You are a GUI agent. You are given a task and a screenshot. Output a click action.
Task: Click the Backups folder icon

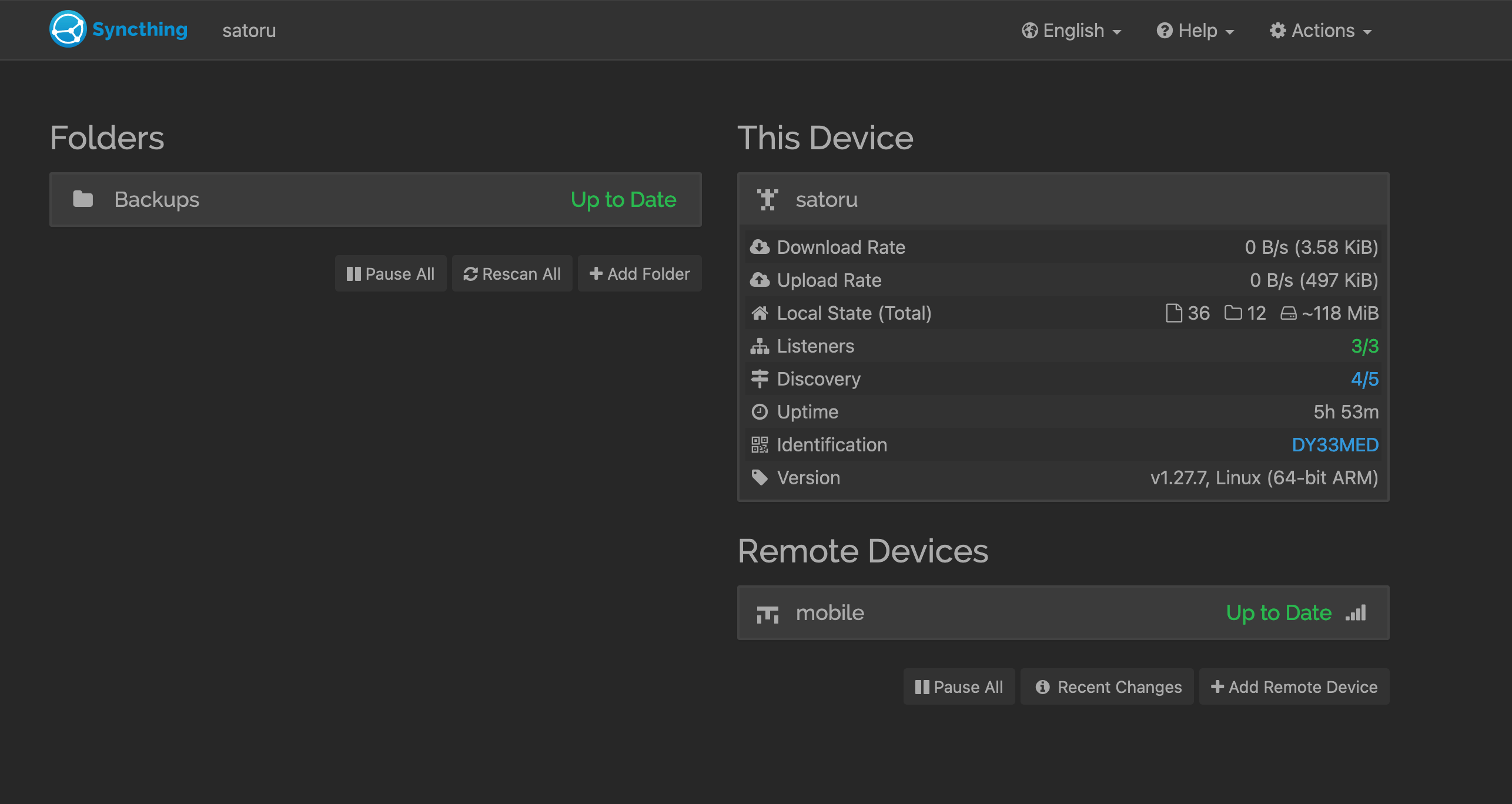tap(83, 199)
